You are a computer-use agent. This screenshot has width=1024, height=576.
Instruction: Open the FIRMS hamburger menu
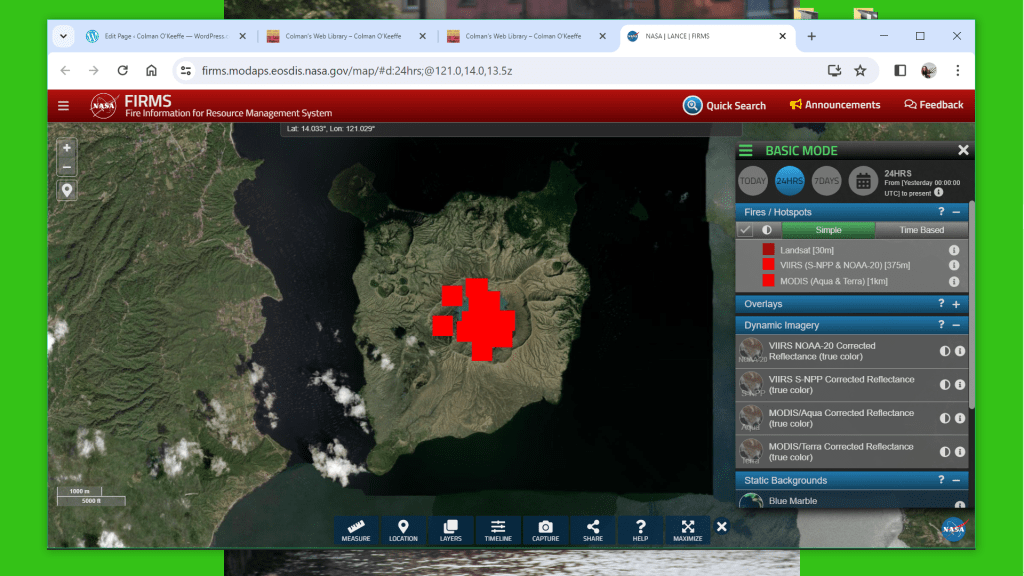click(x=64, y=106)
